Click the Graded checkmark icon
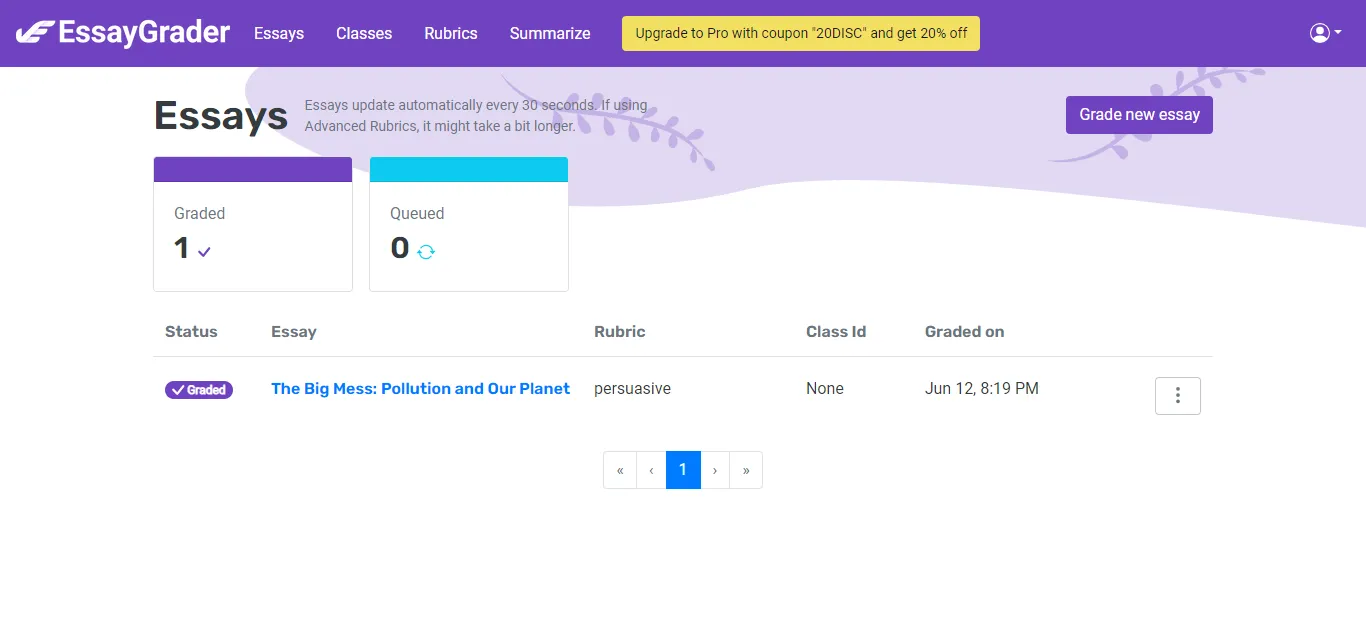 coord(204,252)
